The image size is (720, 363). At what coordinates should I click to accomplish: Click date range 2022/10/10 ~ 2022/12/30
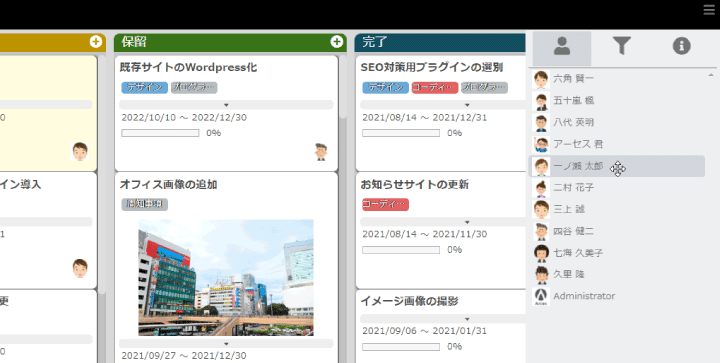pos(184,117)
